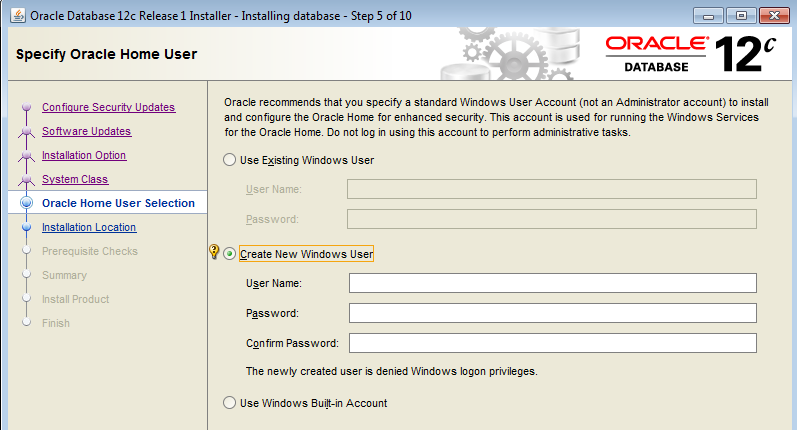Click the Prerequisite Checks step label
The height and width of the screenshot is (430, 797).
point(89,251)
